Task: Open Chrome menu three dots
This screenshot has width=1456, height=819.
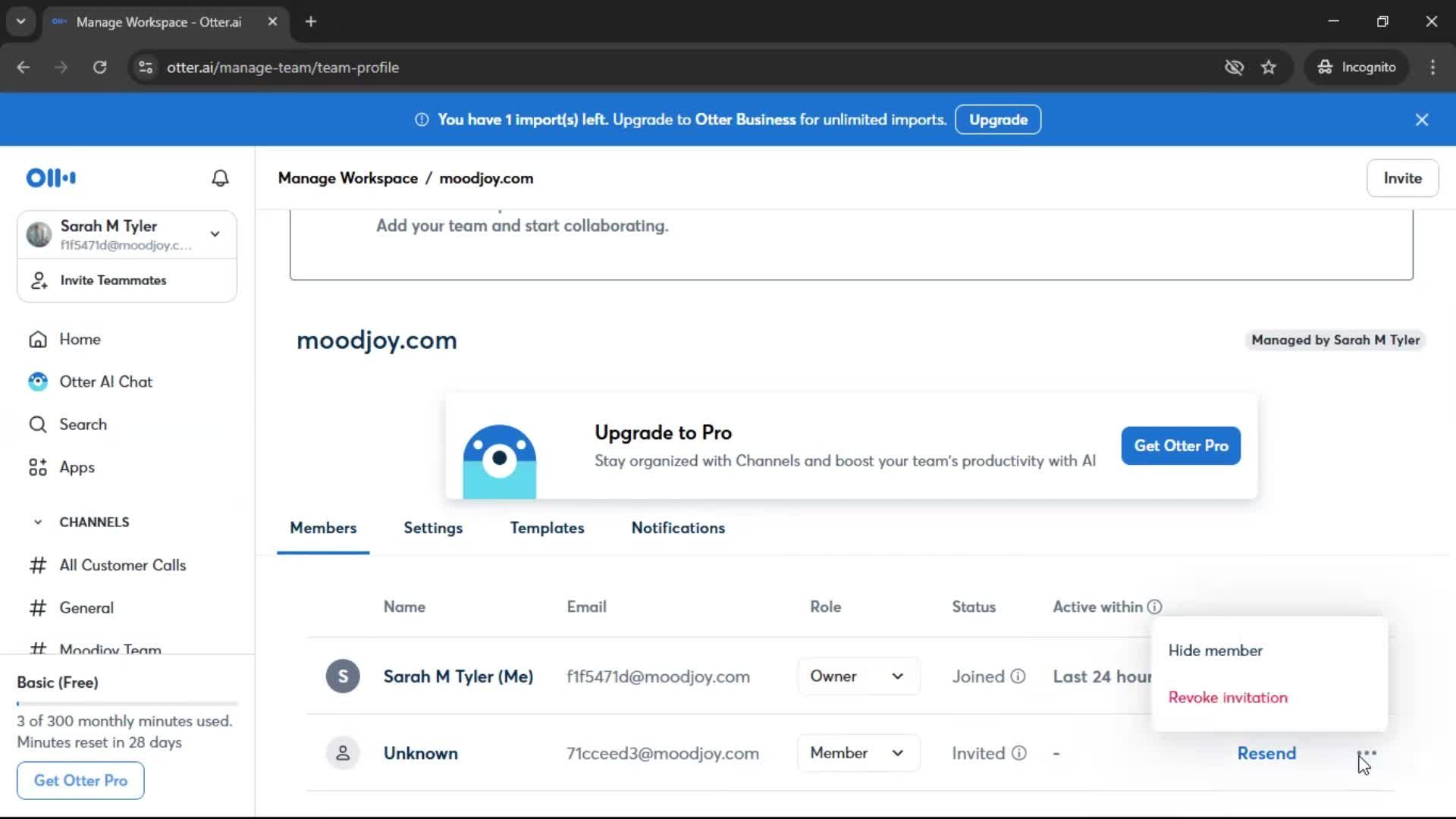Action: (x=1432, y=67)
